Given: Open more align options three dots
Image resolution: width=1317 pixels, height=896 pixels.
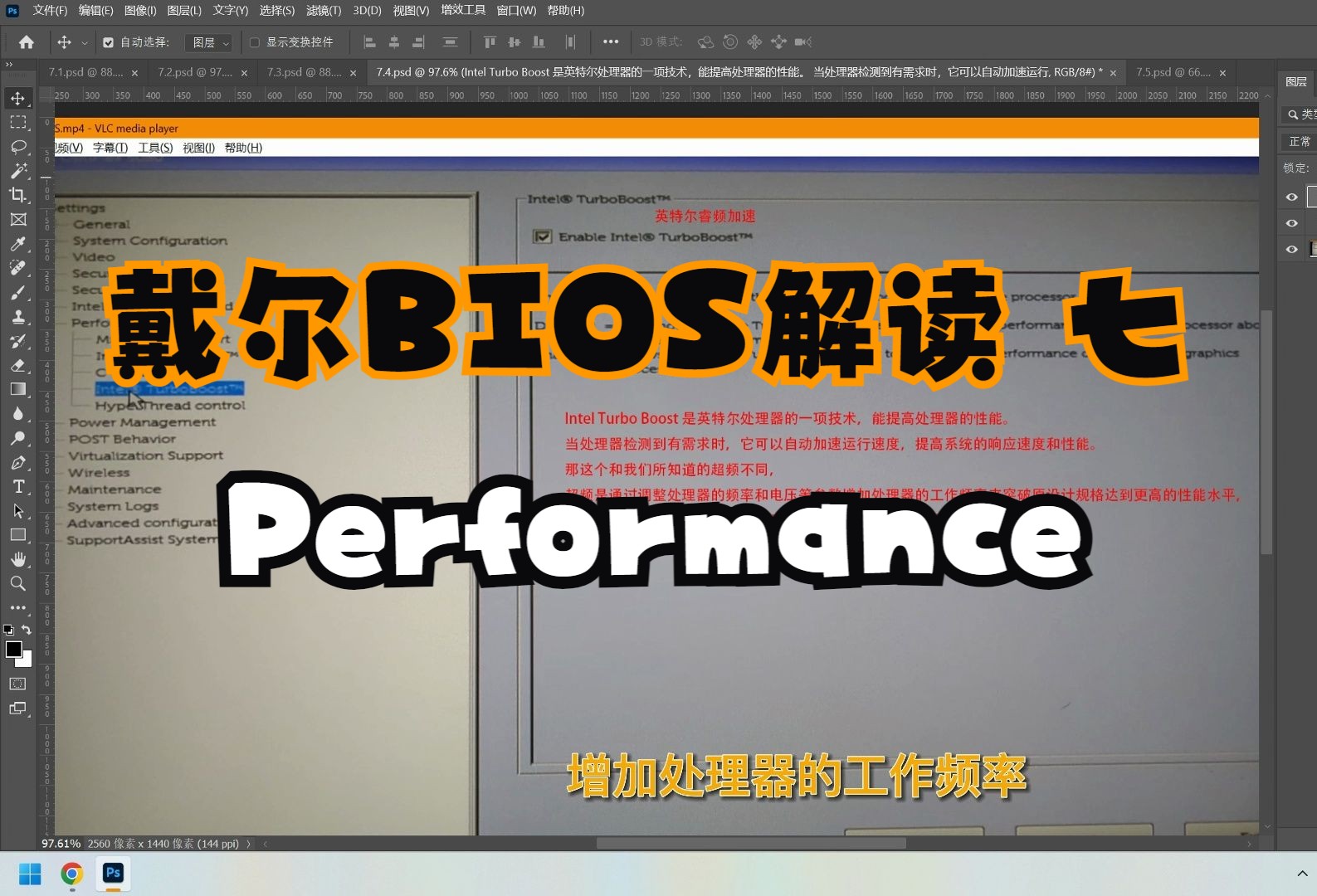Looking at the screenshot, I should (611, 41).
